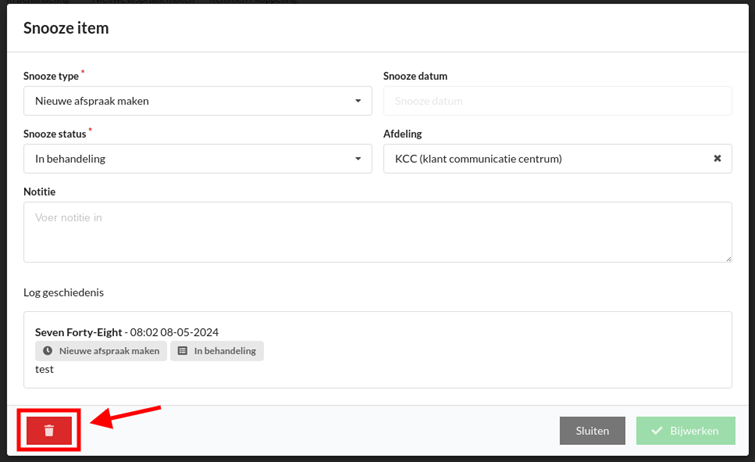Focus the Snooze datum input field
Screen dimensions: 755x462
pyautogui.click(x=558, y=101)
